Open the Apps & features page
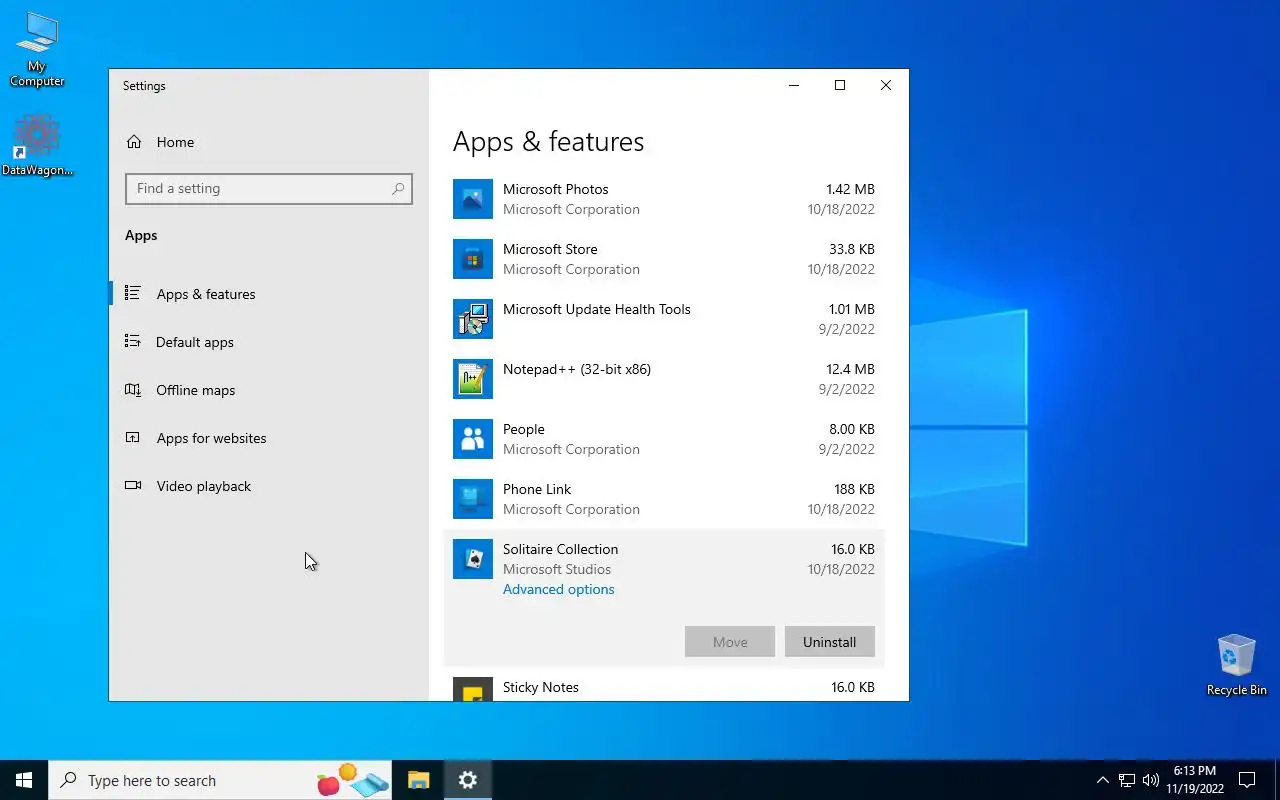Screen dimensions: 1280x800 pyautogui.click(x=268, y=294)
